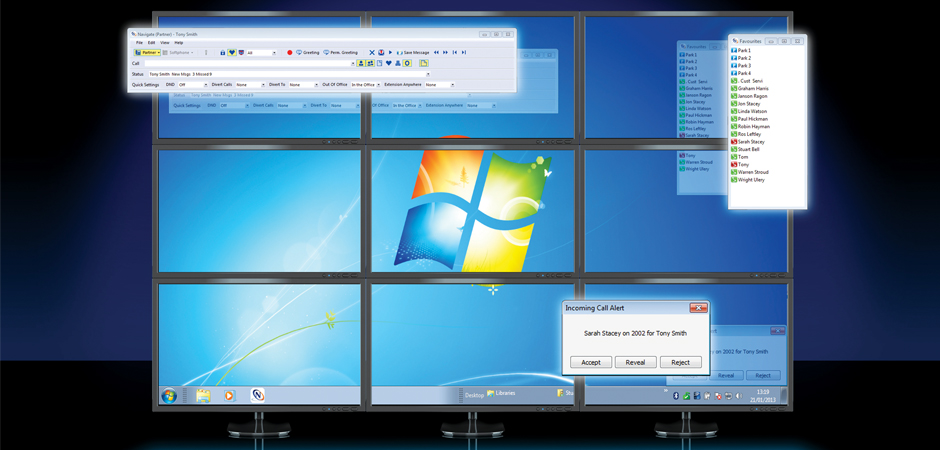
Task: Expand the Call field dropdown arrow
Action: [x=352, y=64]
